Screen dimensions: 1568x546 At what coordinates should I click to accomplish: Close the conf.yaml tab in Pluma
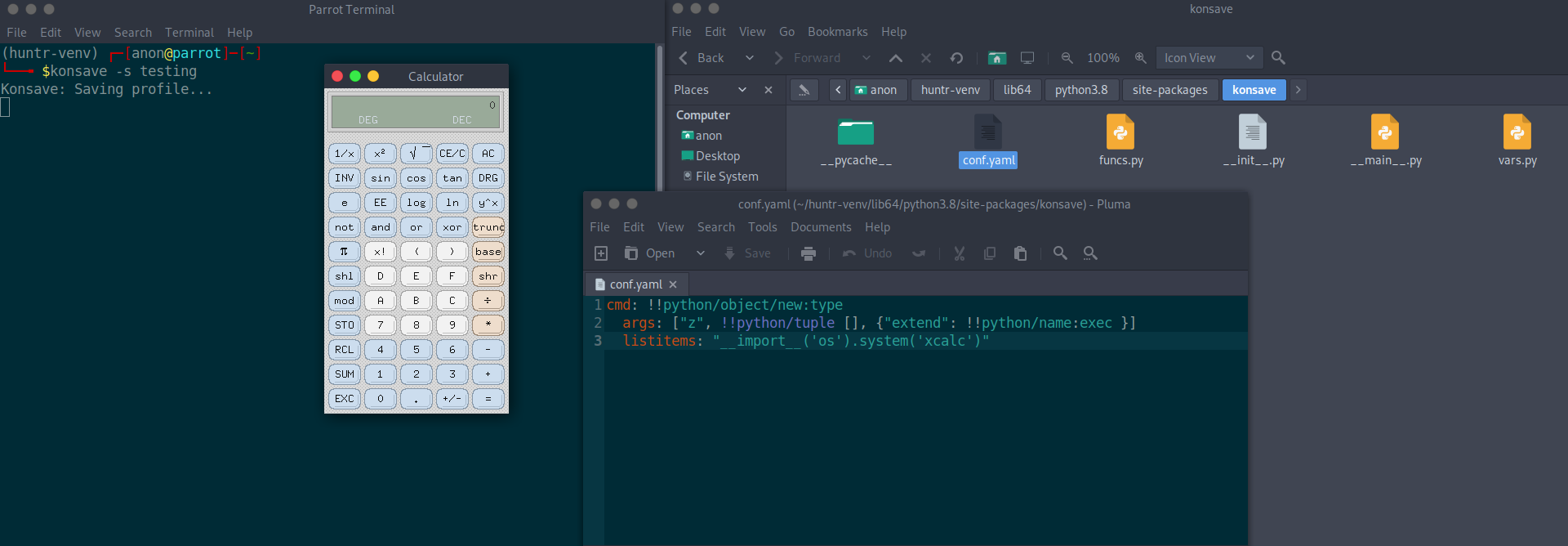pyautogui.click(x=673, y=284)
